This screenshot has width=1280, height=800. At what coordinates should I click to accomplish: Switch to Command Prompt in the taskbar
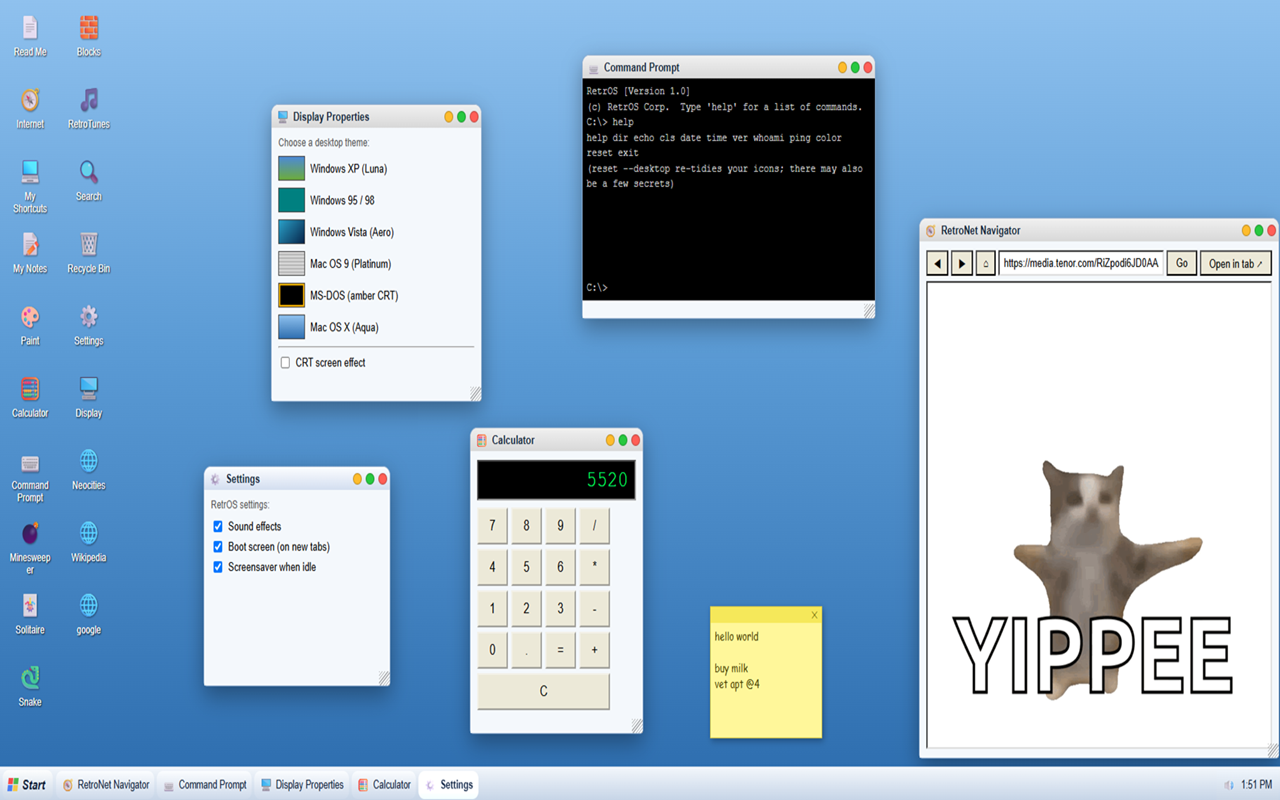[x=205, y=785]
